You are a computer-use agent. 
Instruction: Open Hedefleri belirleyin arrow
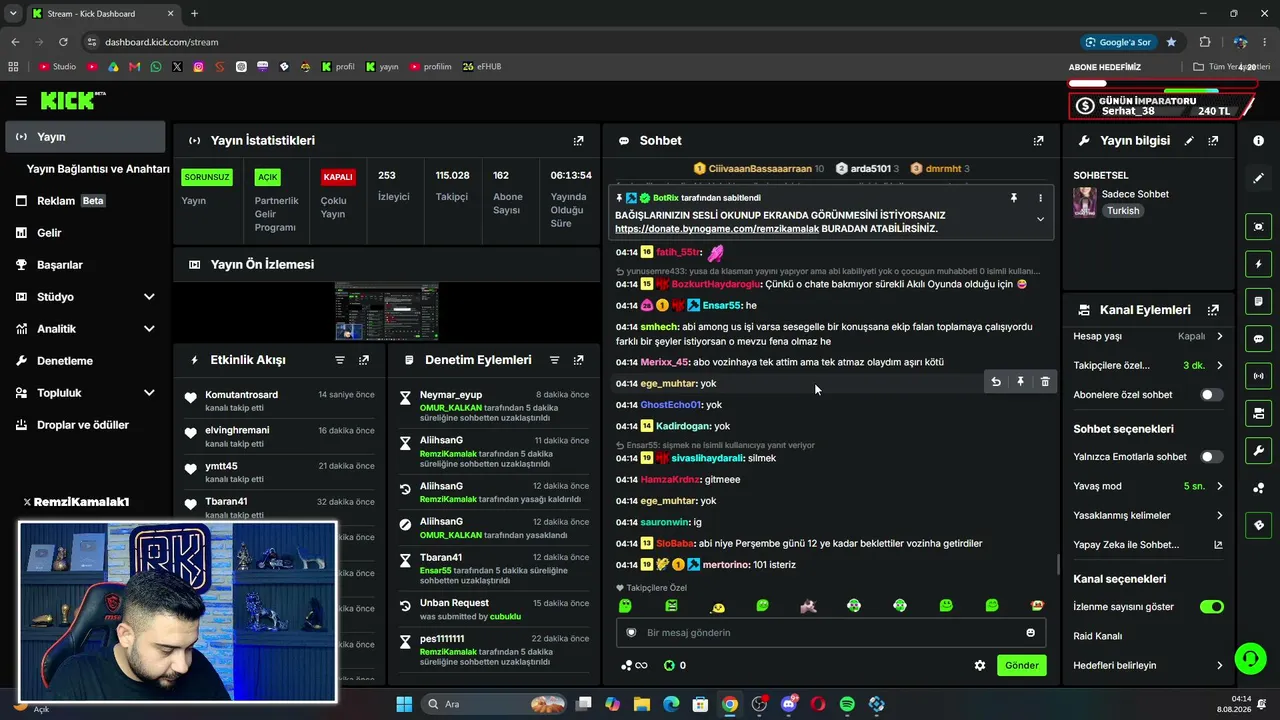coord(1219,665)
